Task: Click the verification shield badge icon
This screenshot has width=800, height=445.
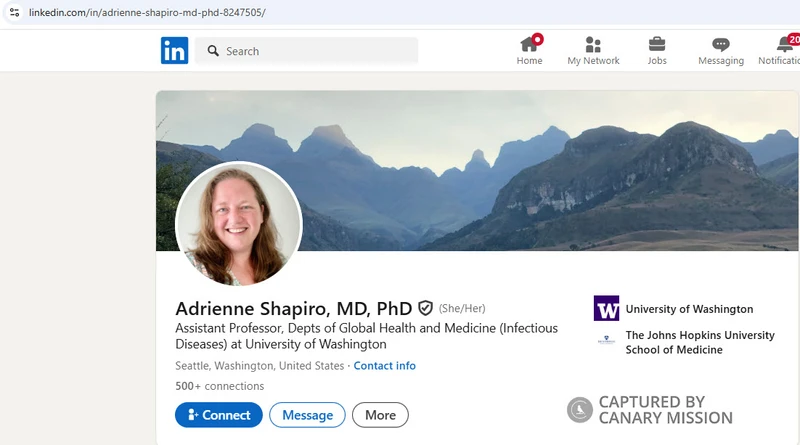Action: click(426, 308)
